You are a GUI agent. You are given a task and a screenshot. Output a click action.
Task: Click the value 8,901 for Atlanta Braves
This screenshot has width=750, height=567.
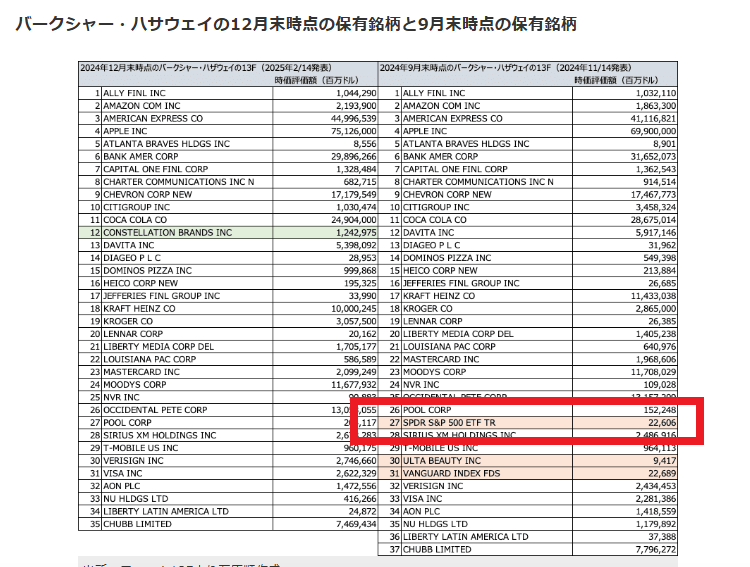[664, 144]
